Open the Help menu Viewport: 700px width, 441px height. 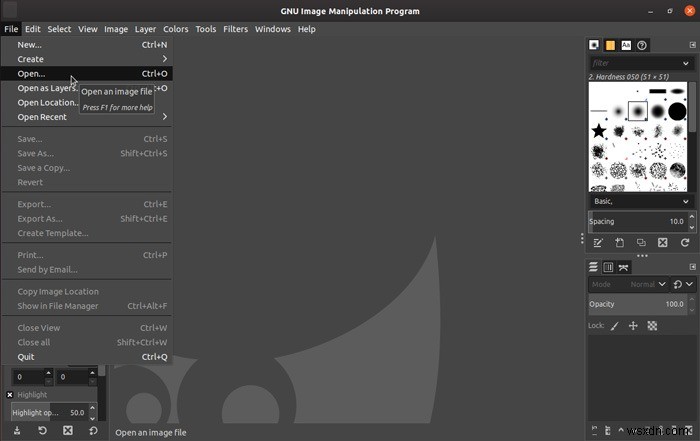pos(307,29)
